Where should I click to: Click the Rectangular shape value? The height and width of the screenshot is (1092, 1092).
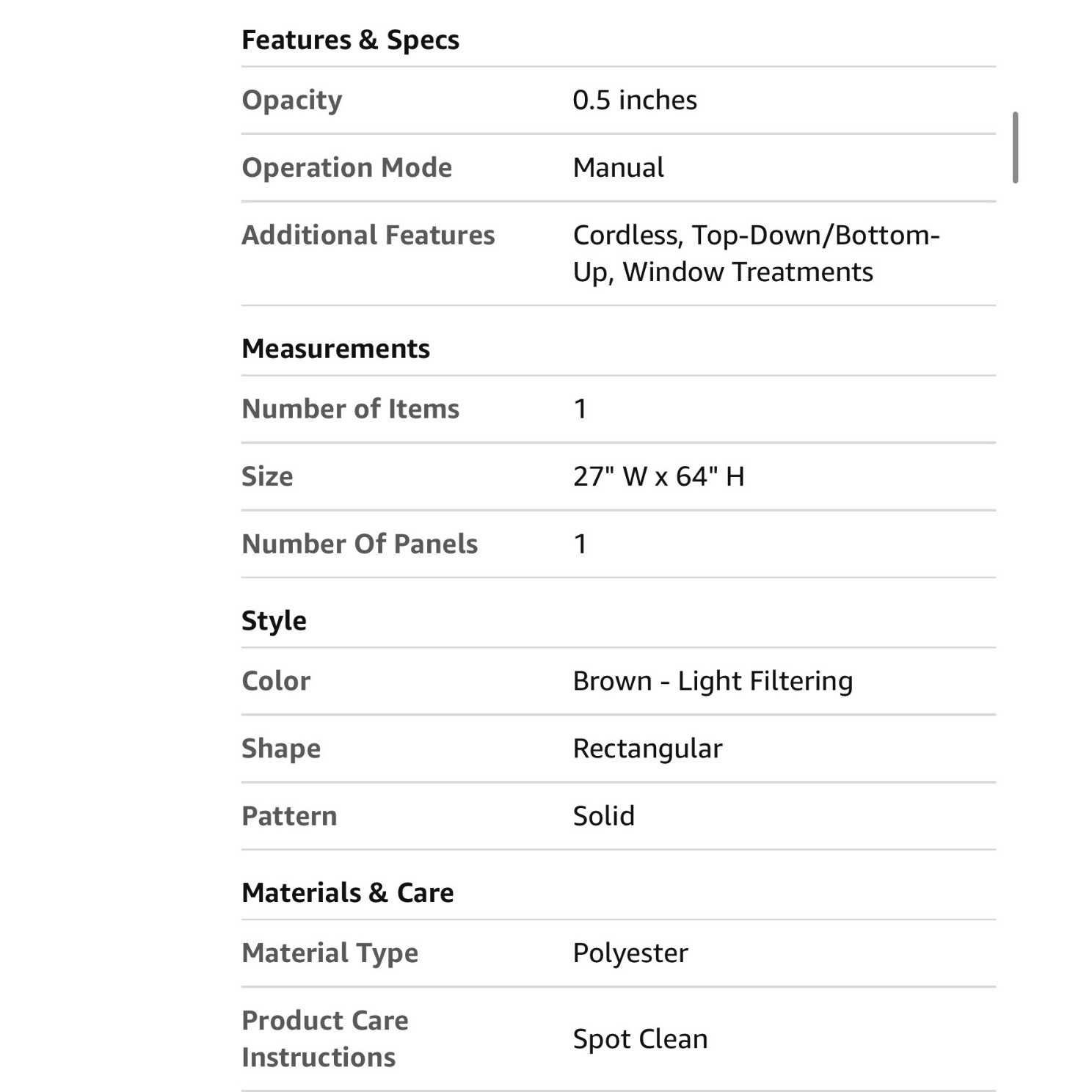coord(647,749)
